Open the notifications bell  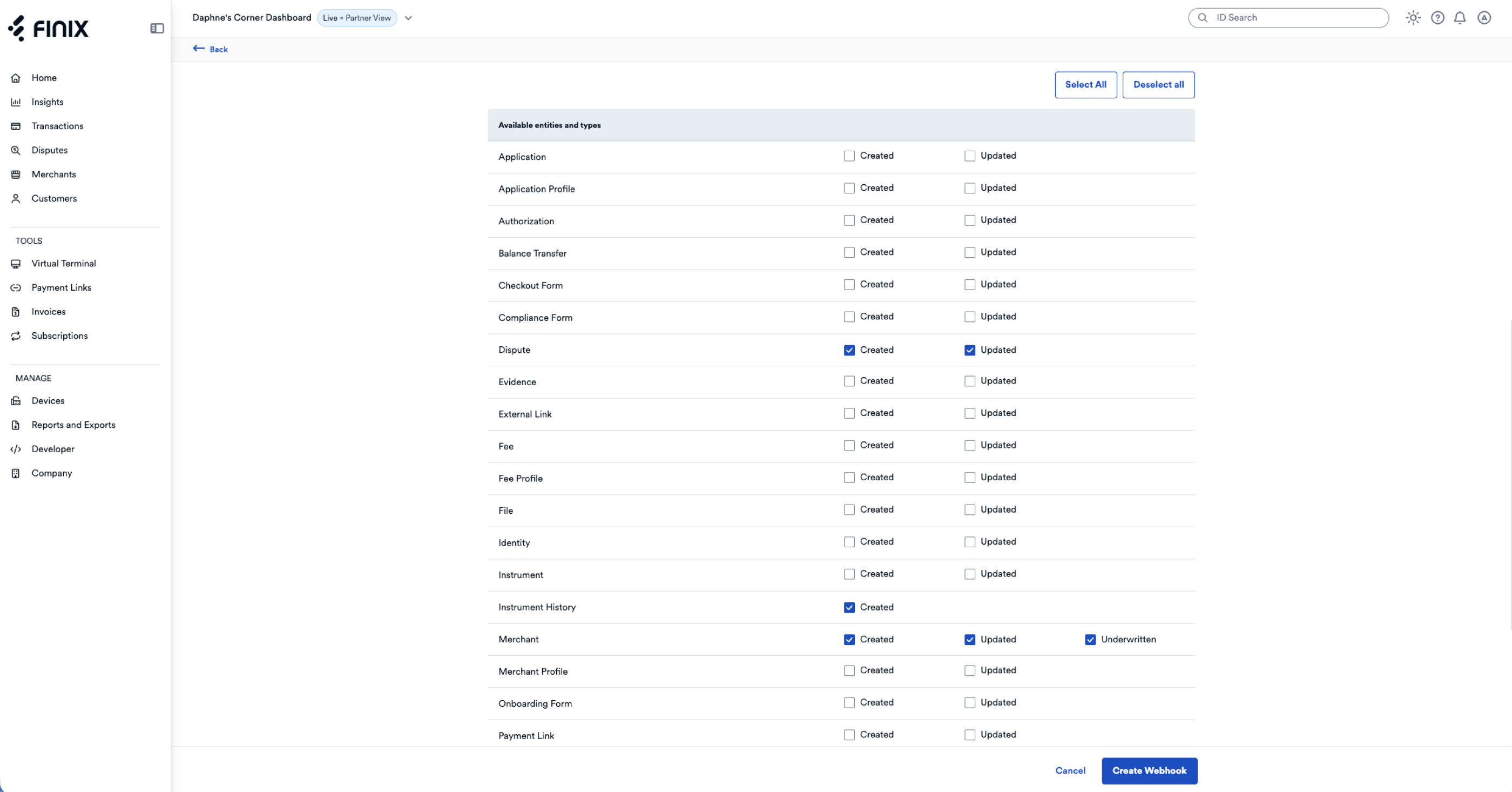1460,18
